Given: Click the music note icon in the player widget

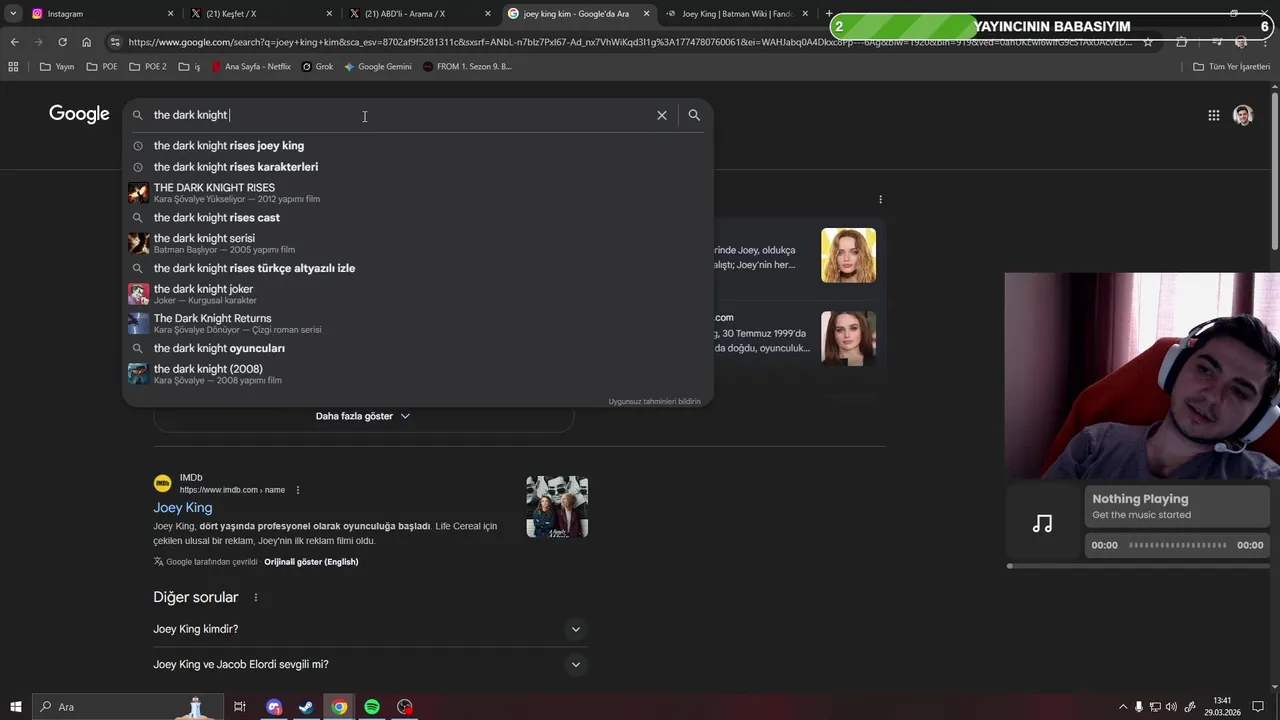Looking at the screenshot, I should (x=1042, y=523).
